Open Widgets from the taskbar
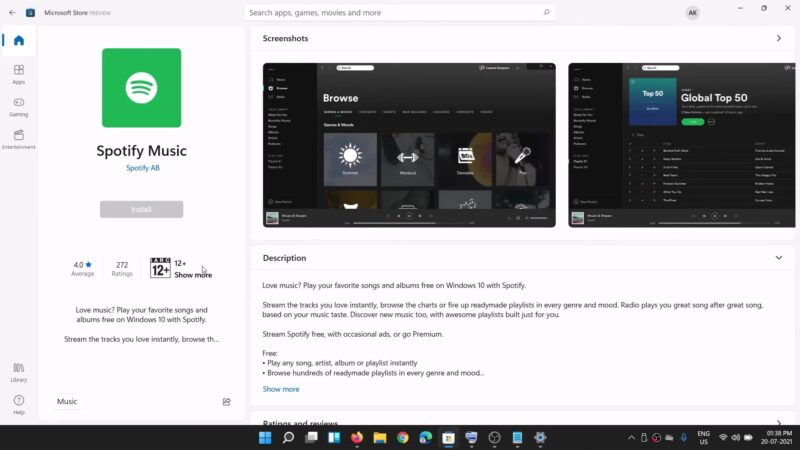Screen dimensions: 800x450 334,438
